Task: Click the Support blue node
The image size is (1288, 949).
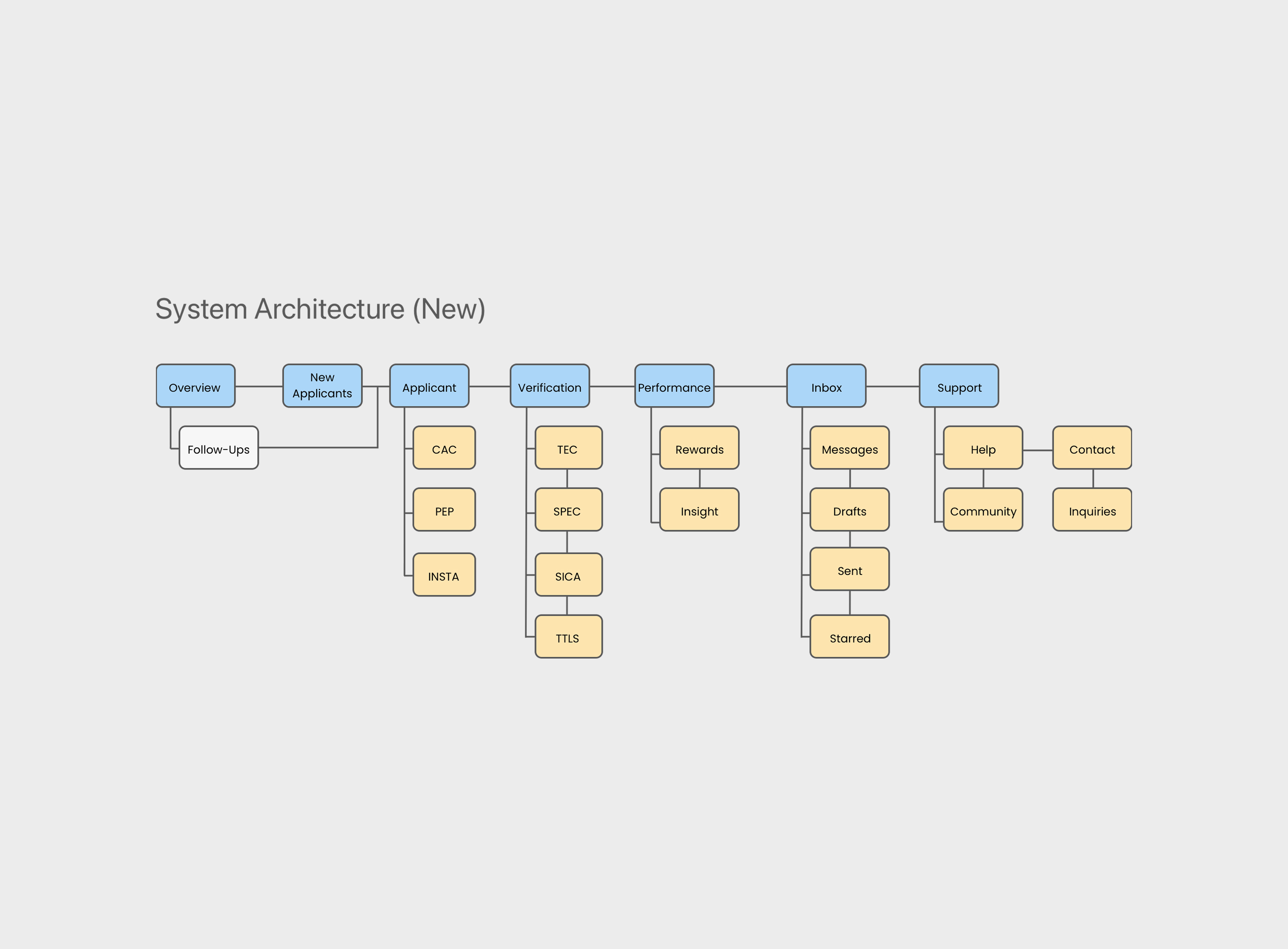Action: coord(959,386)
